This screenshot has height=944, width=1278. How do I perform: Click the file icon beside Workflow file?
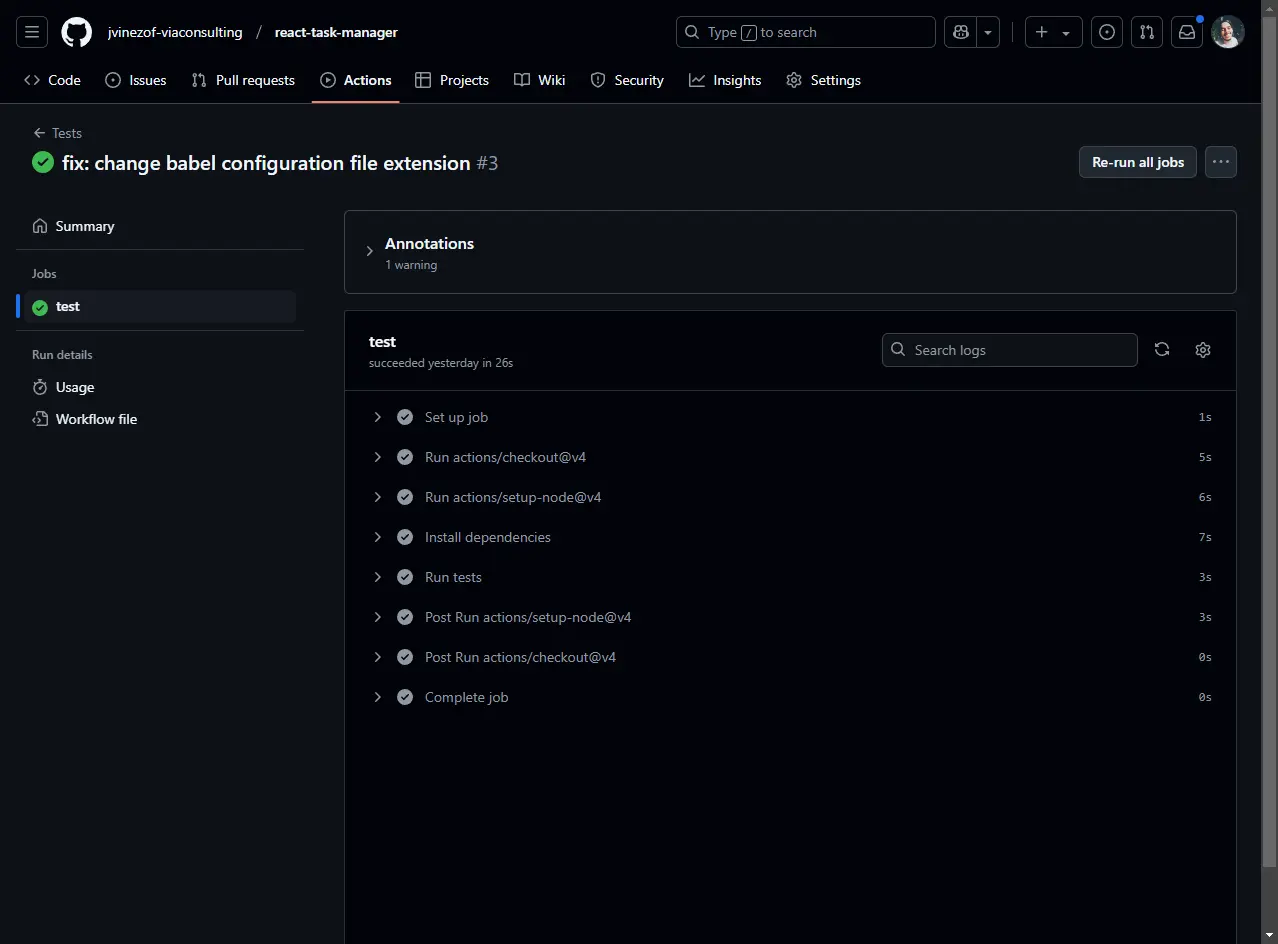pyautogui.click(x=40, y=419)
